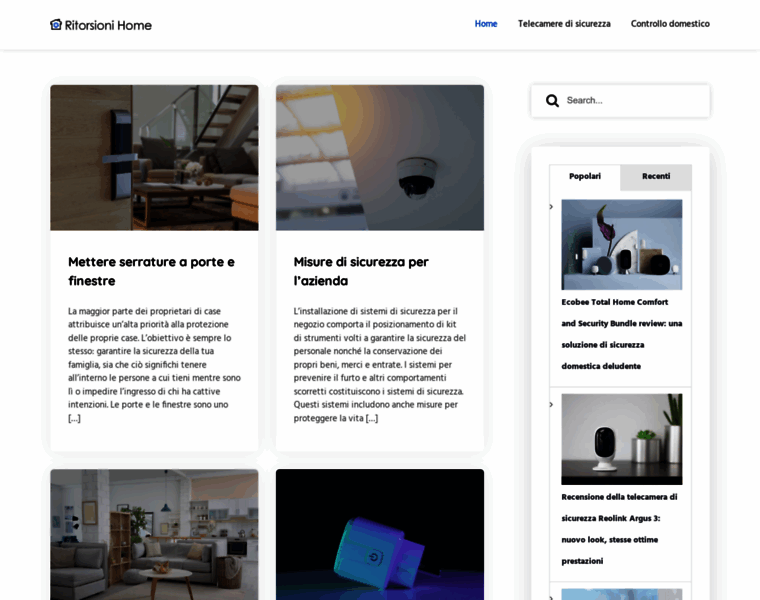Select the Reolink camera sidebar thumbnail
Image resolution: width=760 pixels, height=600 pixels.
click(x=621, y=439)
